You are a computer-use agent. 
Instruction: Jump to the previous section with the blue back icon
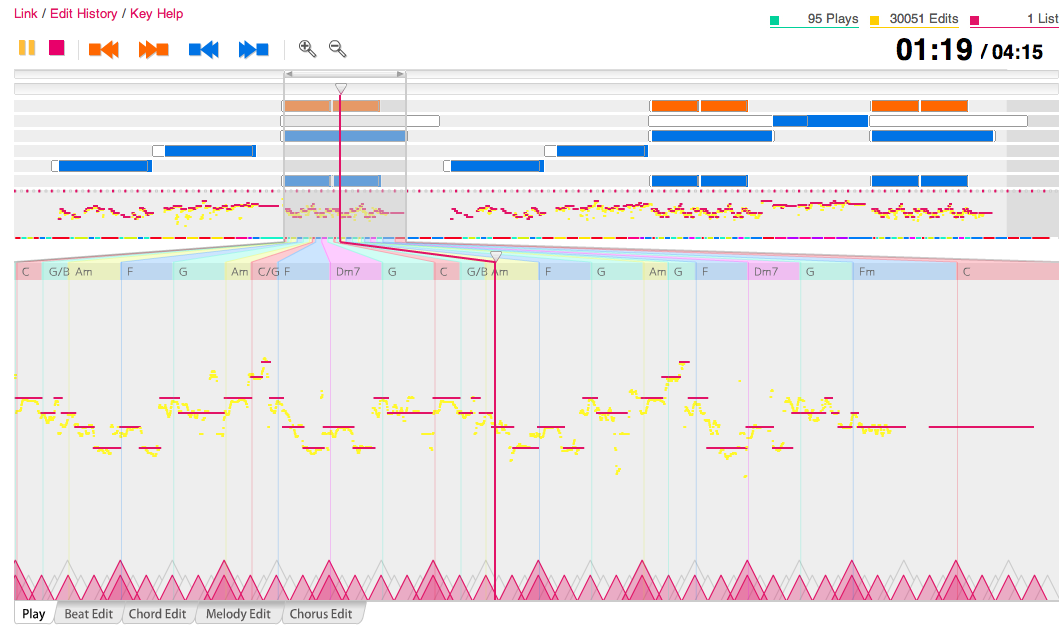pyautogui.click(x=204, y=49)
